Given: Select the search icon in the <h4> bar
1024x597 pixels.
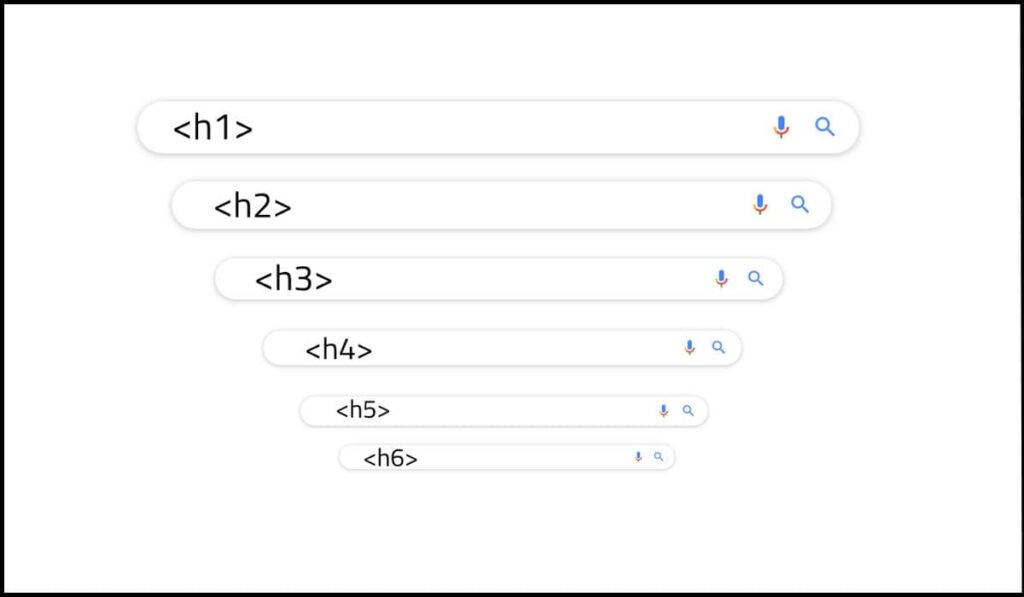Looking at the screenshot, I should pyautogui.click(x=718, y=347).
